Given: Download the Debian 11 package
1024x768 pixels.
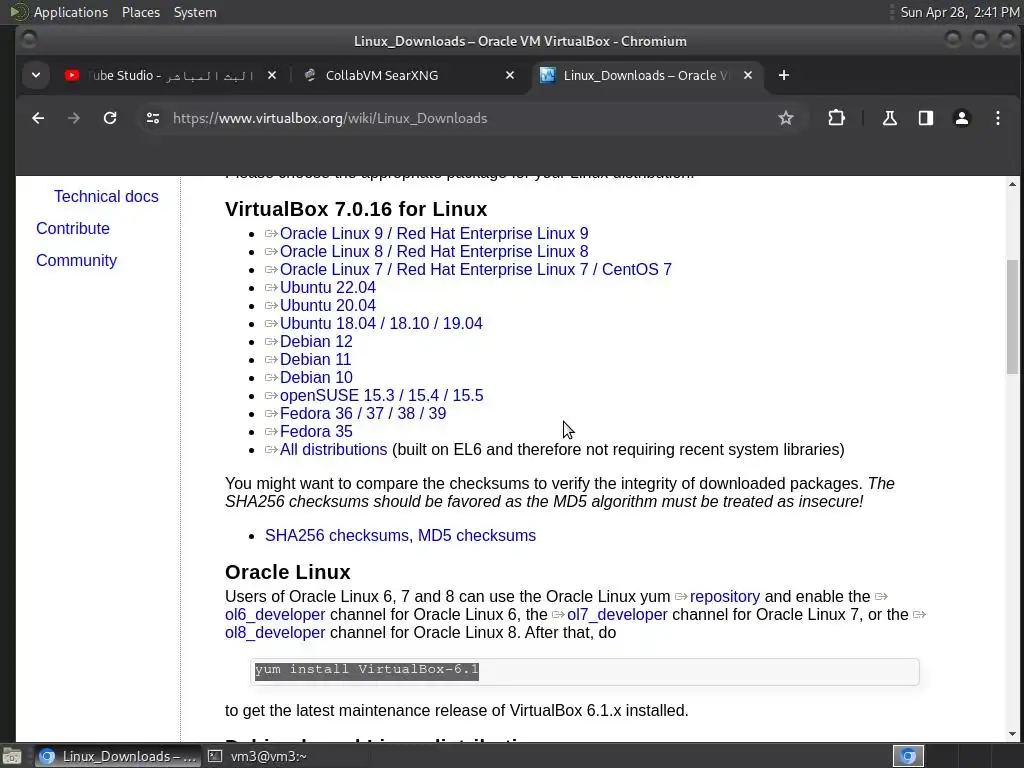Looking at the screenshot, I should coord(315,359).
